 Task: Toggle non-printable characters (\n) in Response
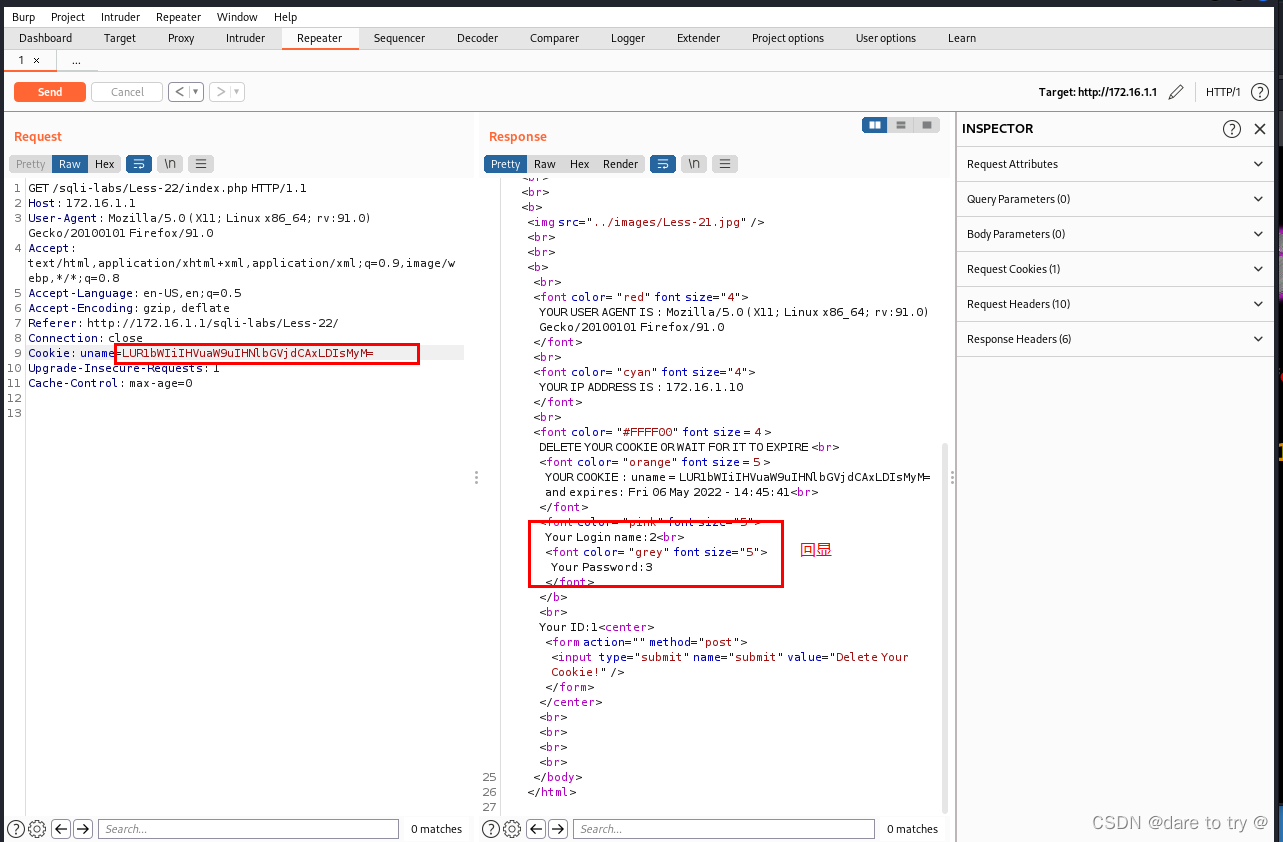tap(694, 164)
